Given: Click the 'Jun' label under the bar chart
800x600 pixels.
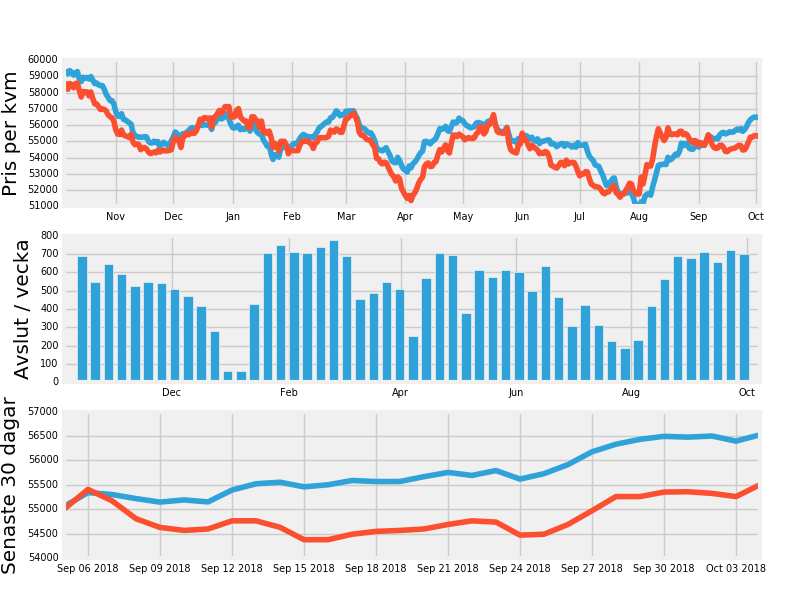Looking at the screenshot, I should 516,393.
